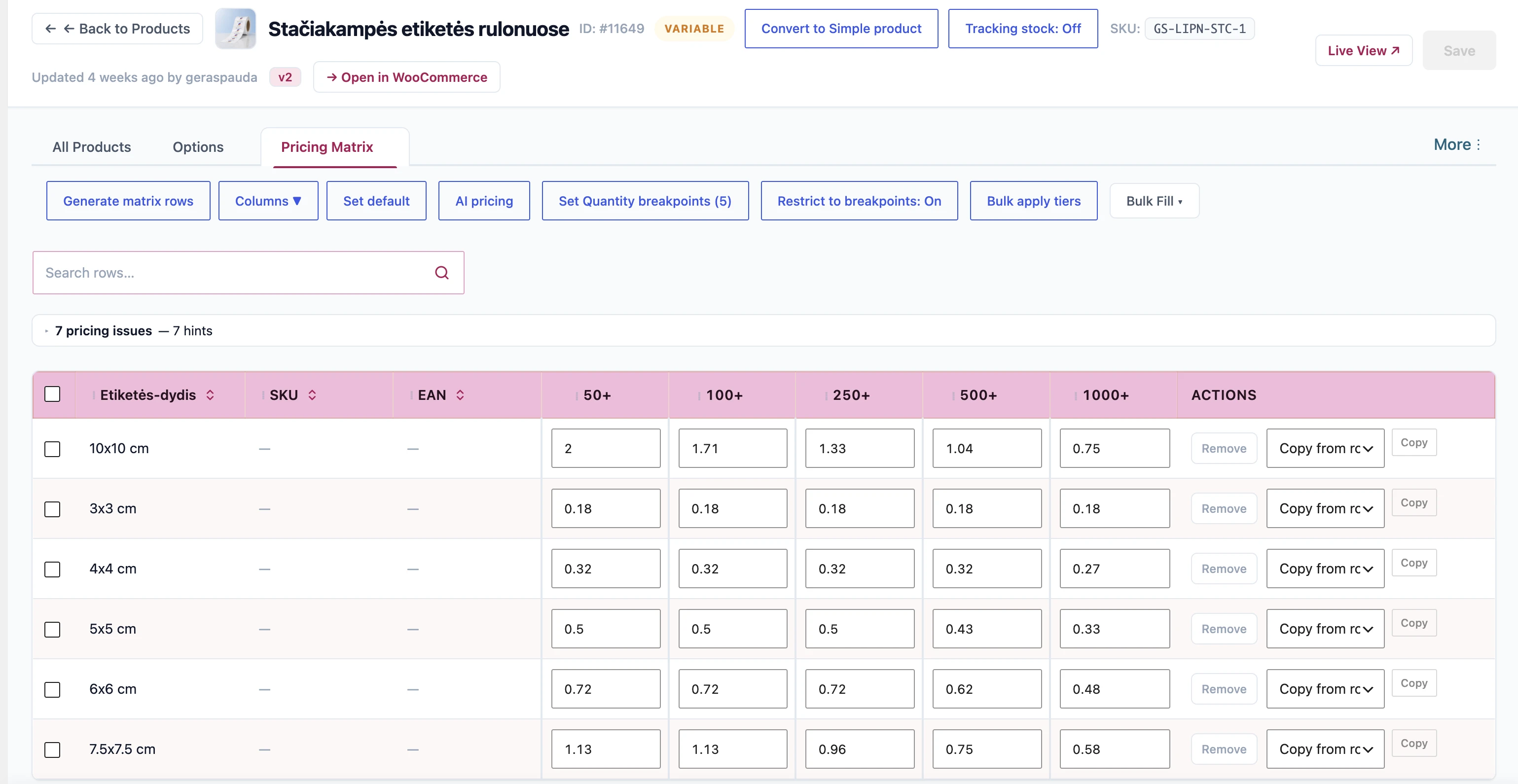
Task: Check the 7.5x7.5 cm row checkbox
Action: (52, 749)
